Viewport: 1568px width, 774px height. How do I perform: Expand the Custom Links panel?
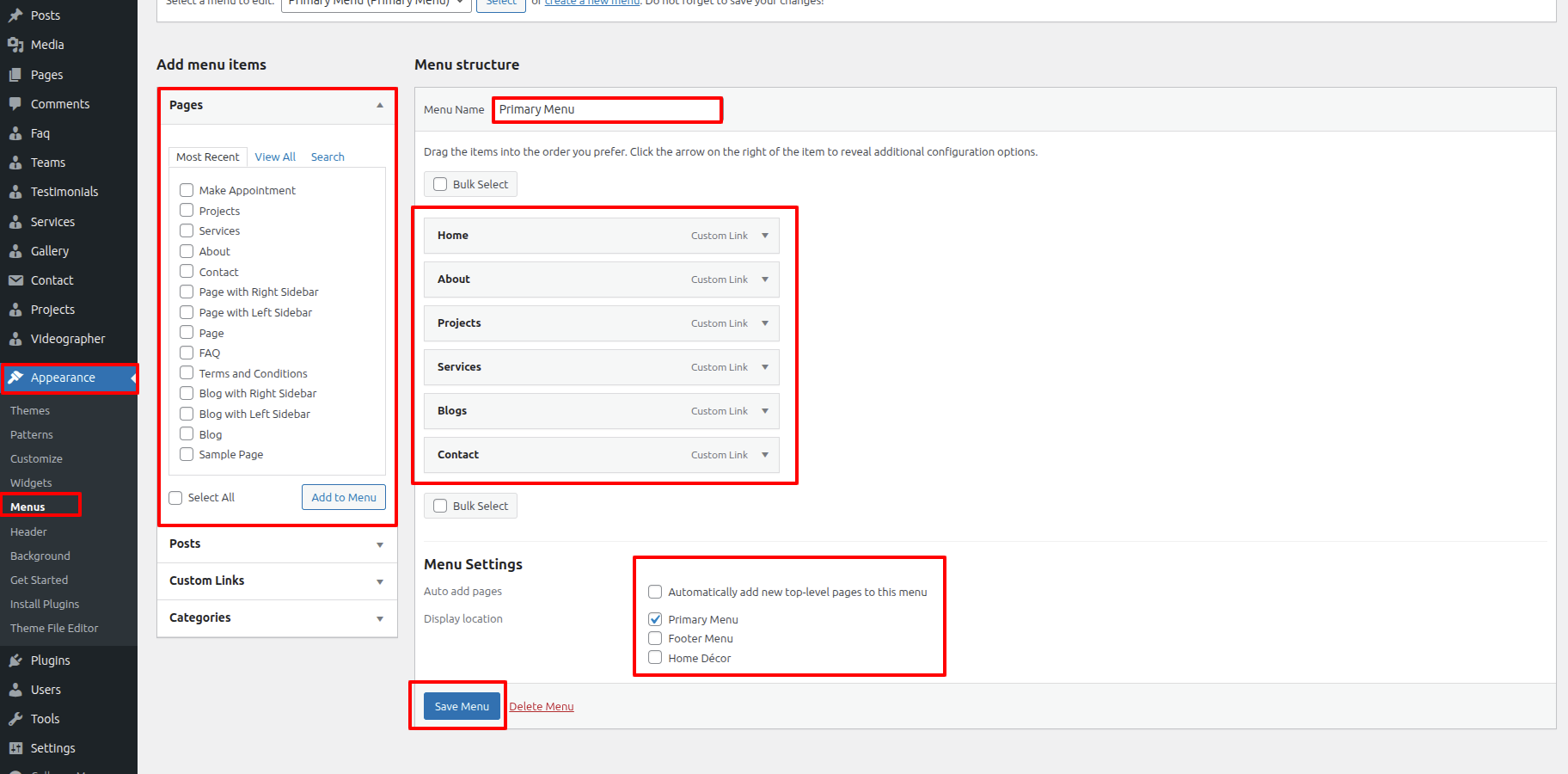(x=379, y=581)
